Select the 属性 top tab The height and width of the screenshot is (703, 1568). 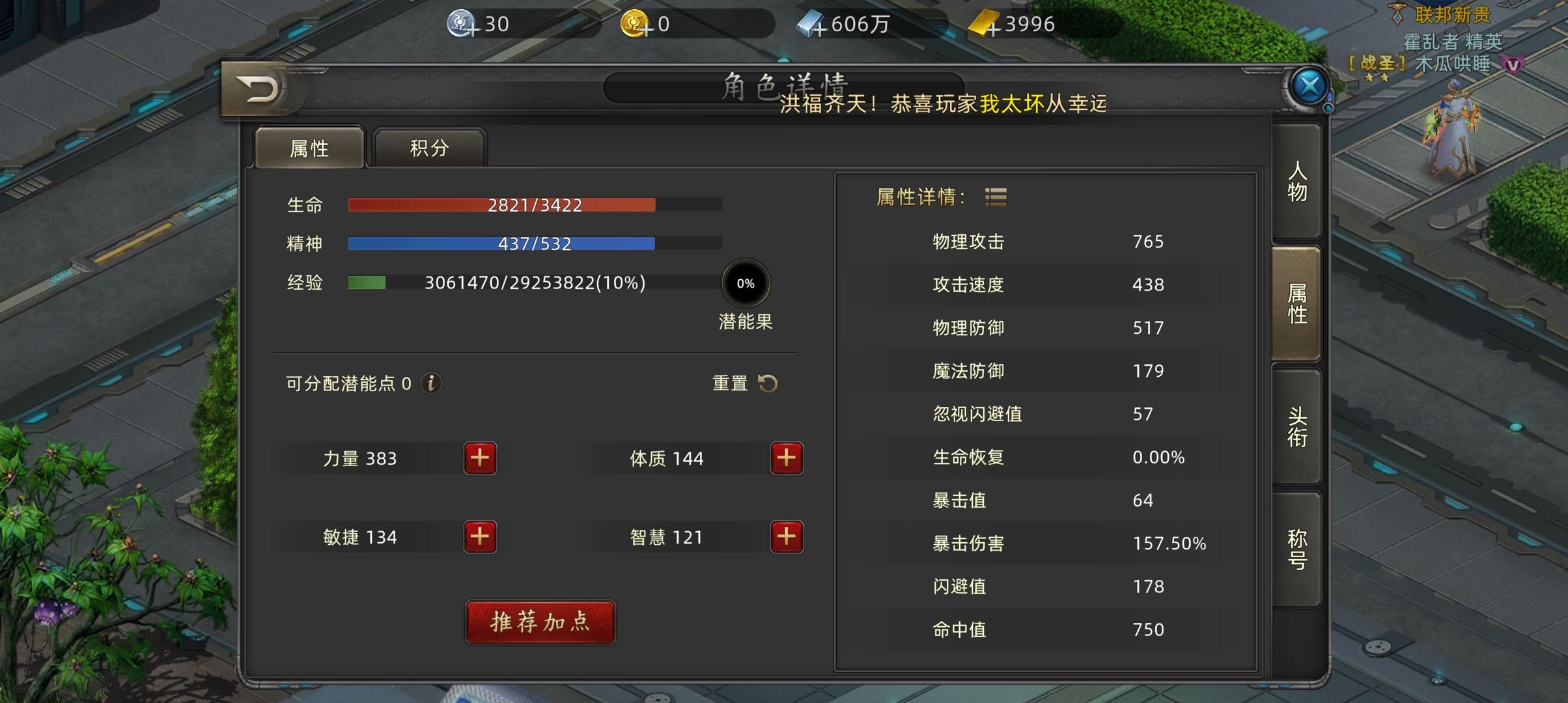pos(309,148)
